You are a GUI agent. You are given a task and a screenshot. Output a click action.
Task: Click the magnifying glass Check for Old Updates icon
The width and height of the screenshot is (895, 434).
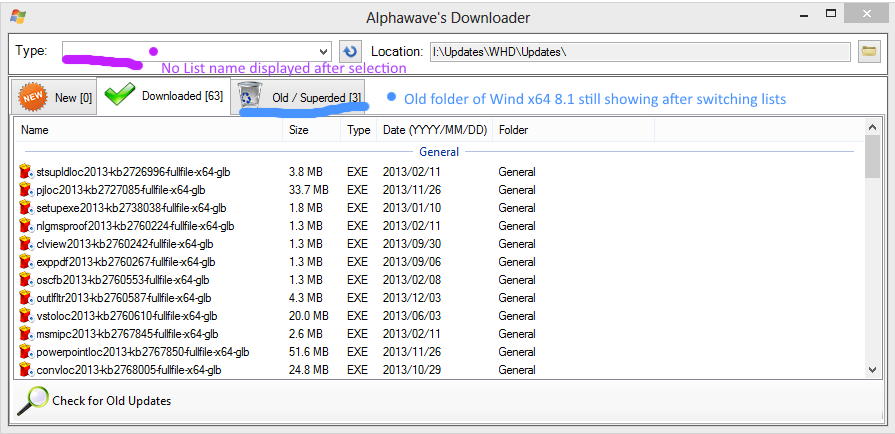point(33,400)
